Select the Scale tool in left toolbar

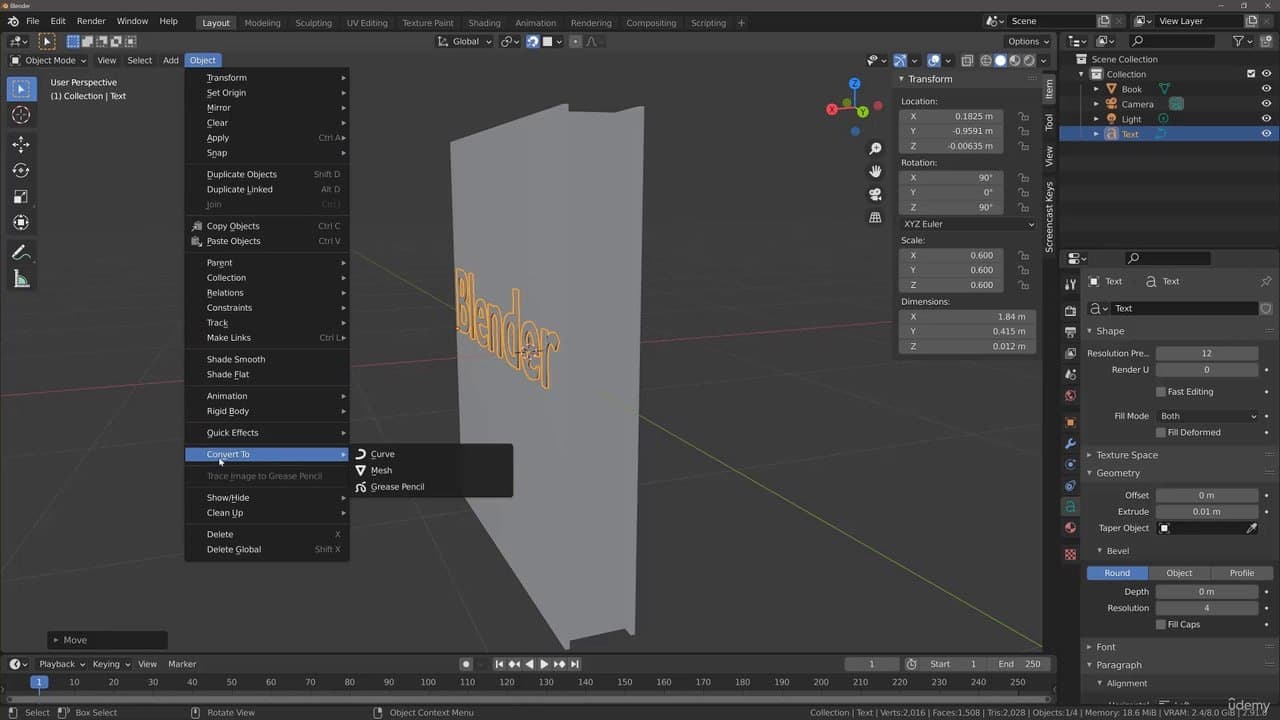(21, 196)
